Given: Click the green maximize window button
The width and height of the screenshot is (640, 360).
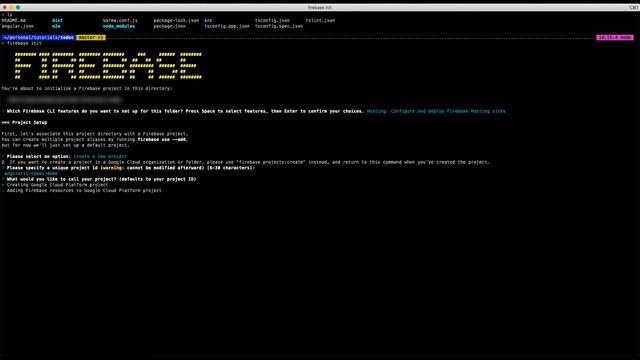Looking at the screenshot, I should [18, 7].
